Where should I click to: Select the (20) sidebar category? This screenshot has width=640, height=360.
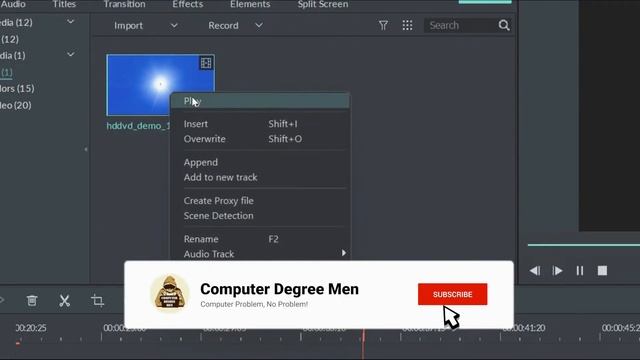[x=16, y=105]
